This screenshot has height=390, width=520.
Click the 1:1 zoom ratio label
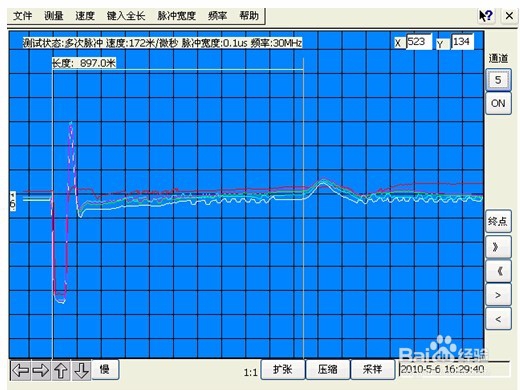(250, 372)
